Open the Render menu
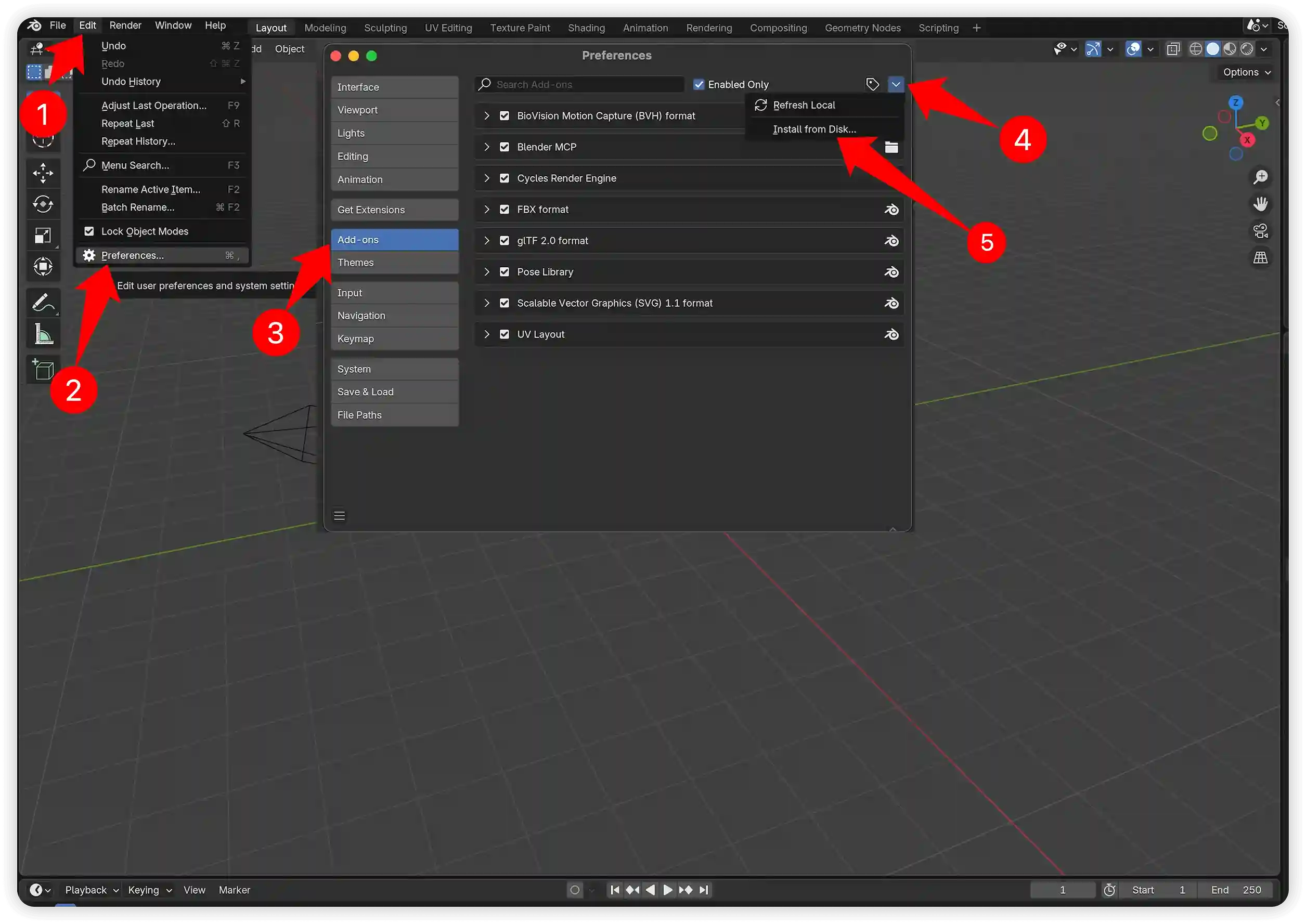The width and height of the screenshot is (1306, 924). point(125,25)
